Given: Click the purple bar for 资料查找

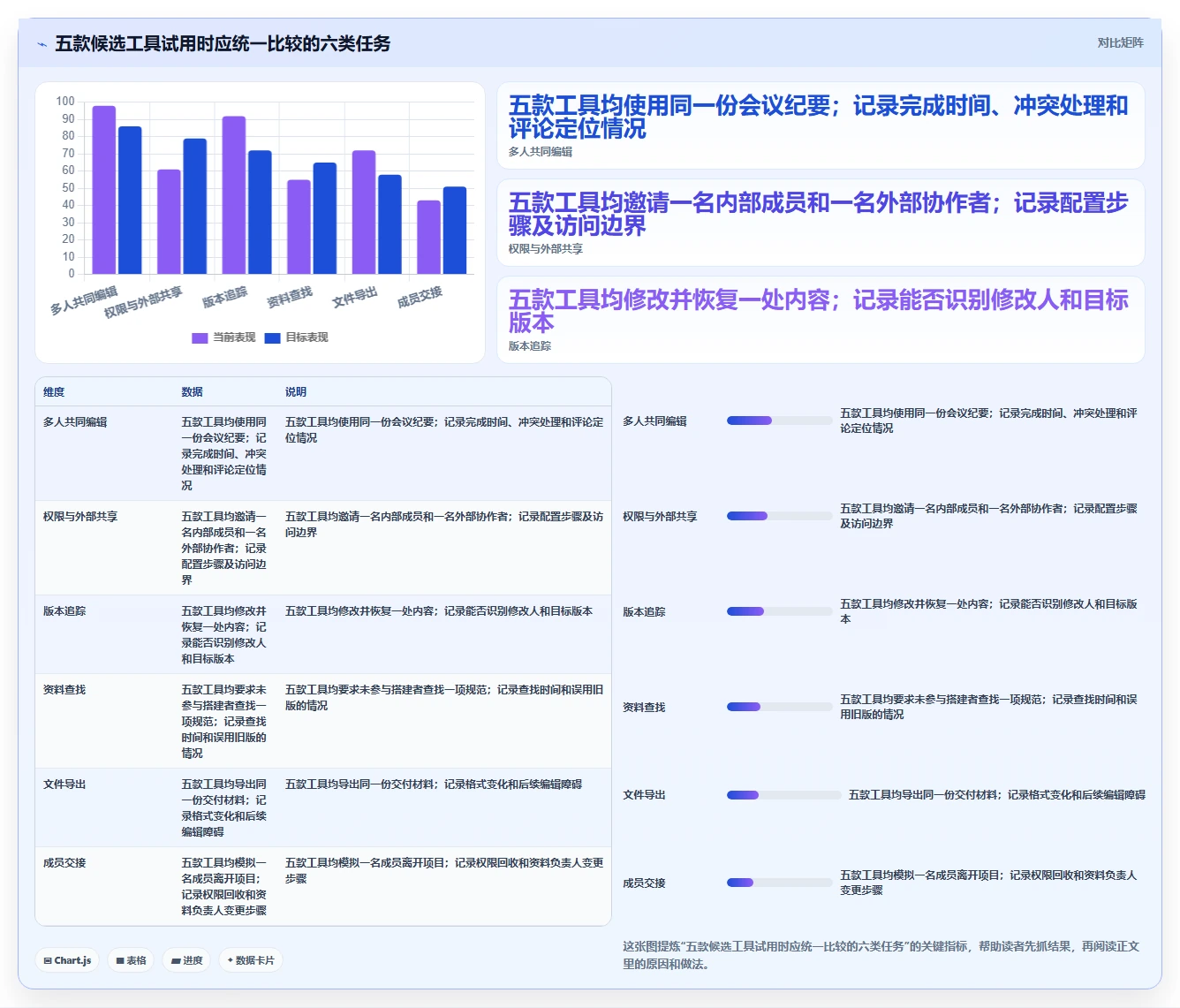Looking at the screenshot, I should point(299,227).
